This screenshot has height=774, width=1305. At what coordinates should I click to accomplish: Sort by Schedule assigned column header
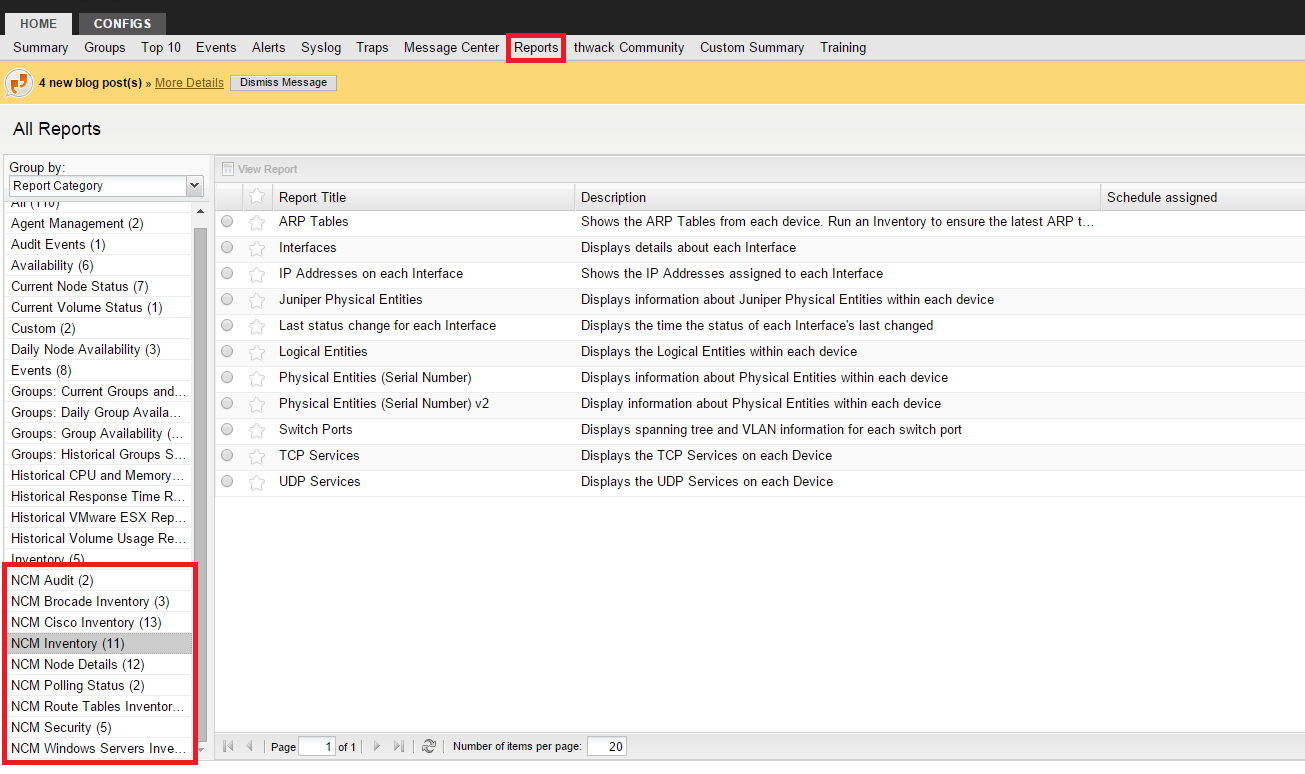tap(1202, 198)
